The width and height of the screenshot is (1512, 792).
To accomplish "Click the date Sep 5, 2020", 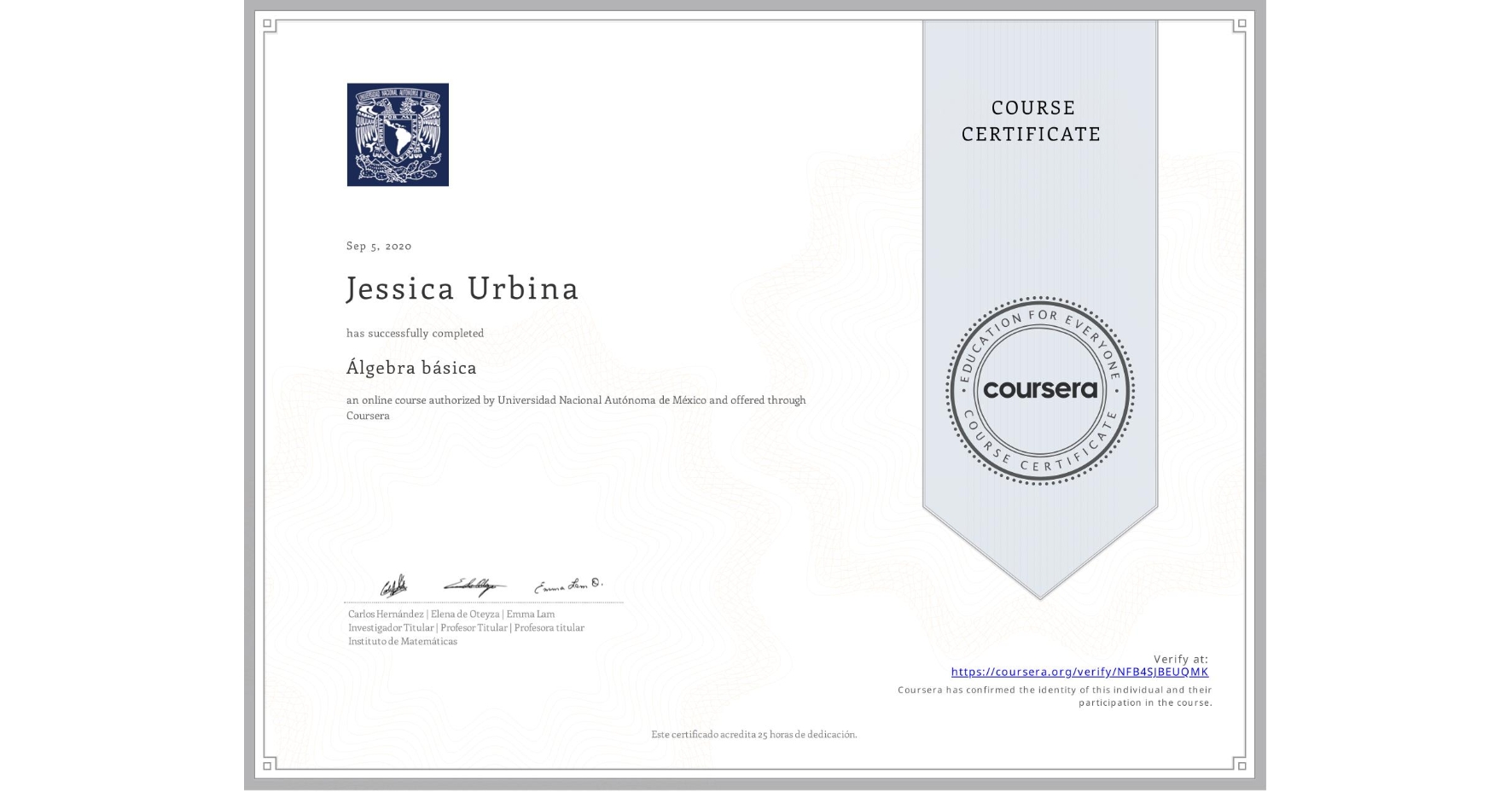I will [x=379, y=246].
